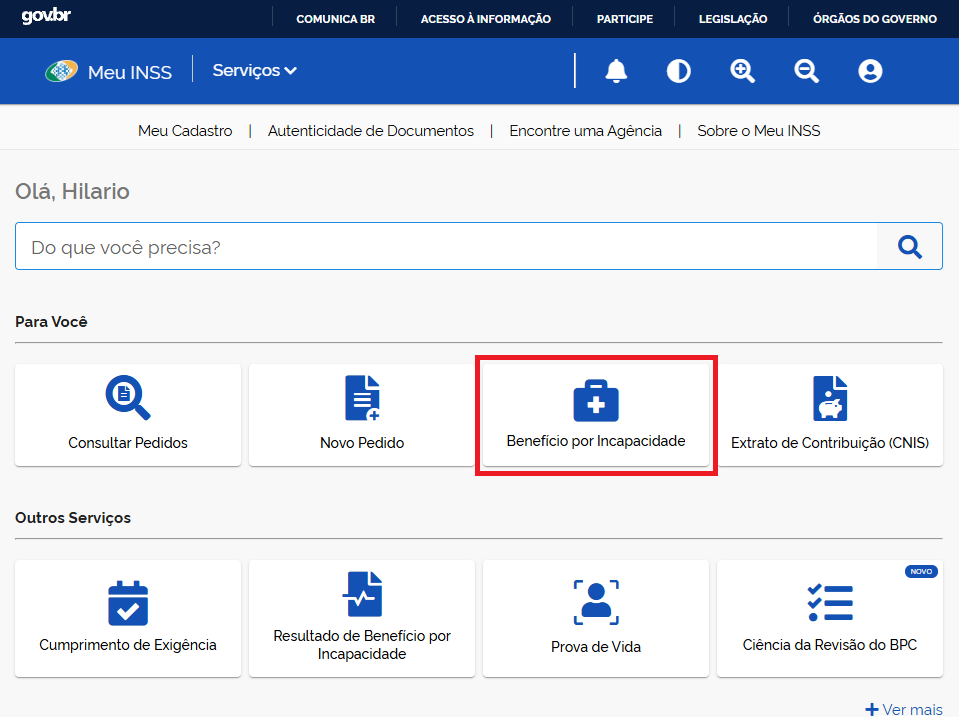The image size is (959, 717).
Task: Open LEGISLAÇÃO menu item
Action: pos(733,19)
